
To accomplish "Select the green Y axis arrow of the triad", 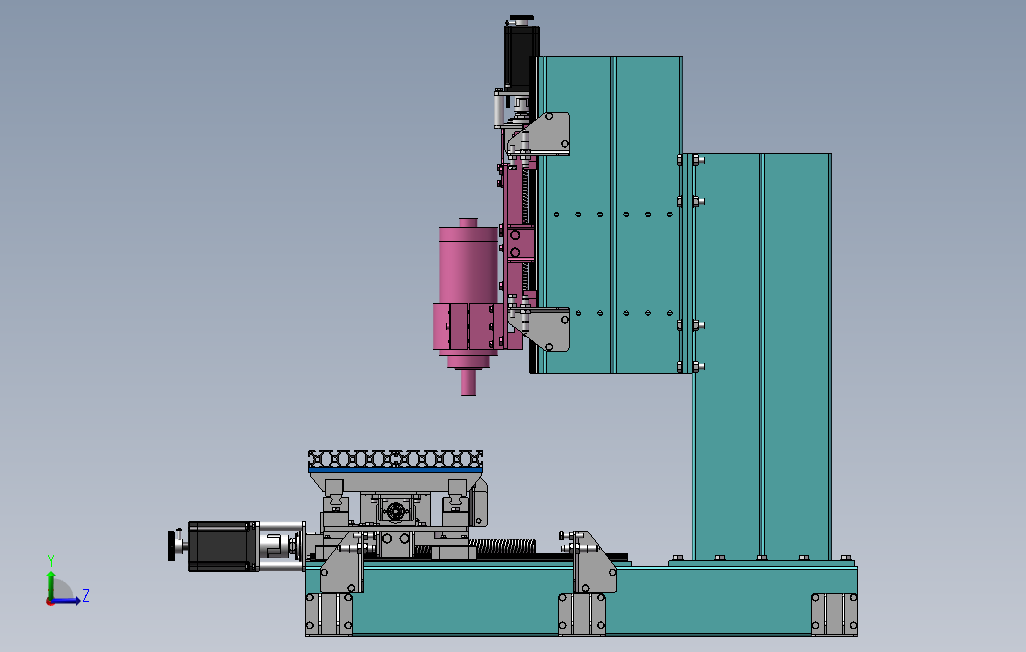I will tap(50, 585).
